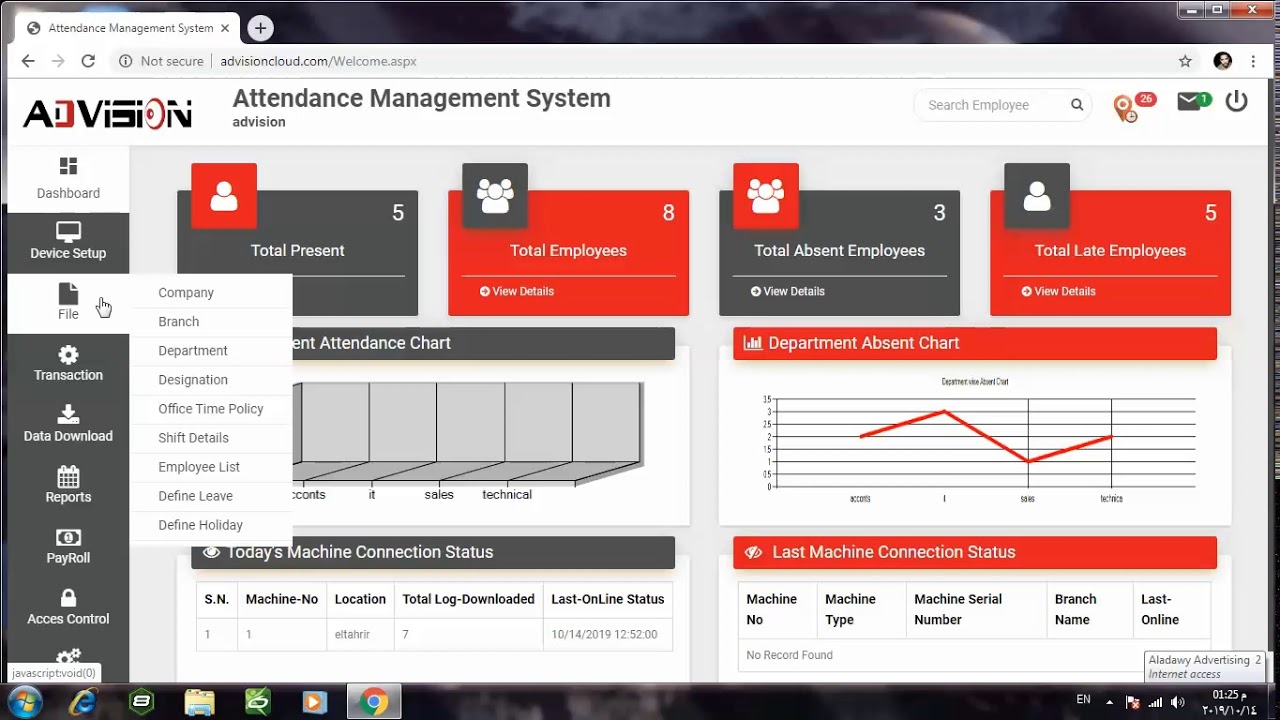This screenshot has height=720, width=1280.
Task: Click the ADVISION logo
Action: click(107, 114)
